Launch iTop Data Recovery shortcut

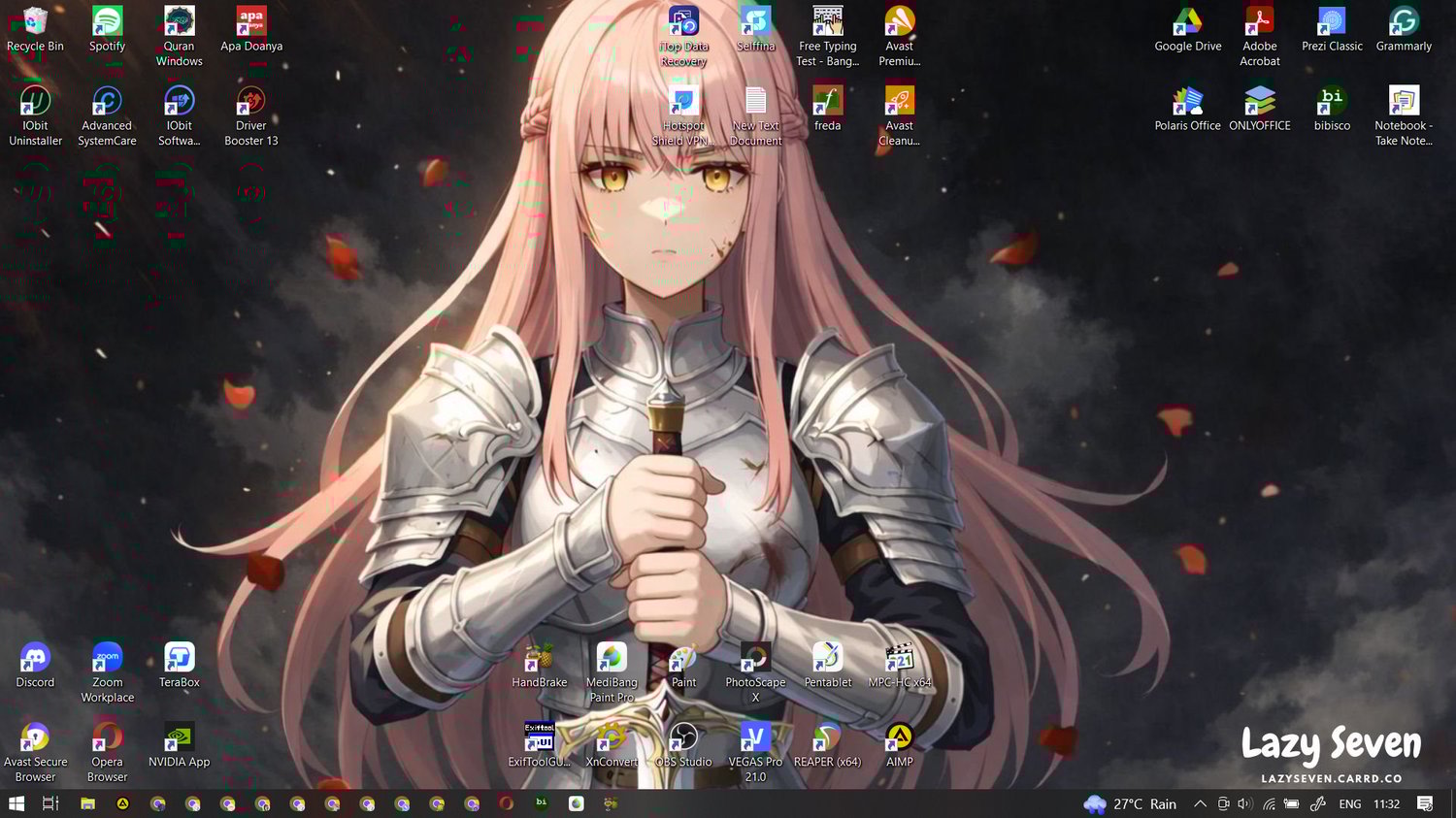[x=683, y=37]
